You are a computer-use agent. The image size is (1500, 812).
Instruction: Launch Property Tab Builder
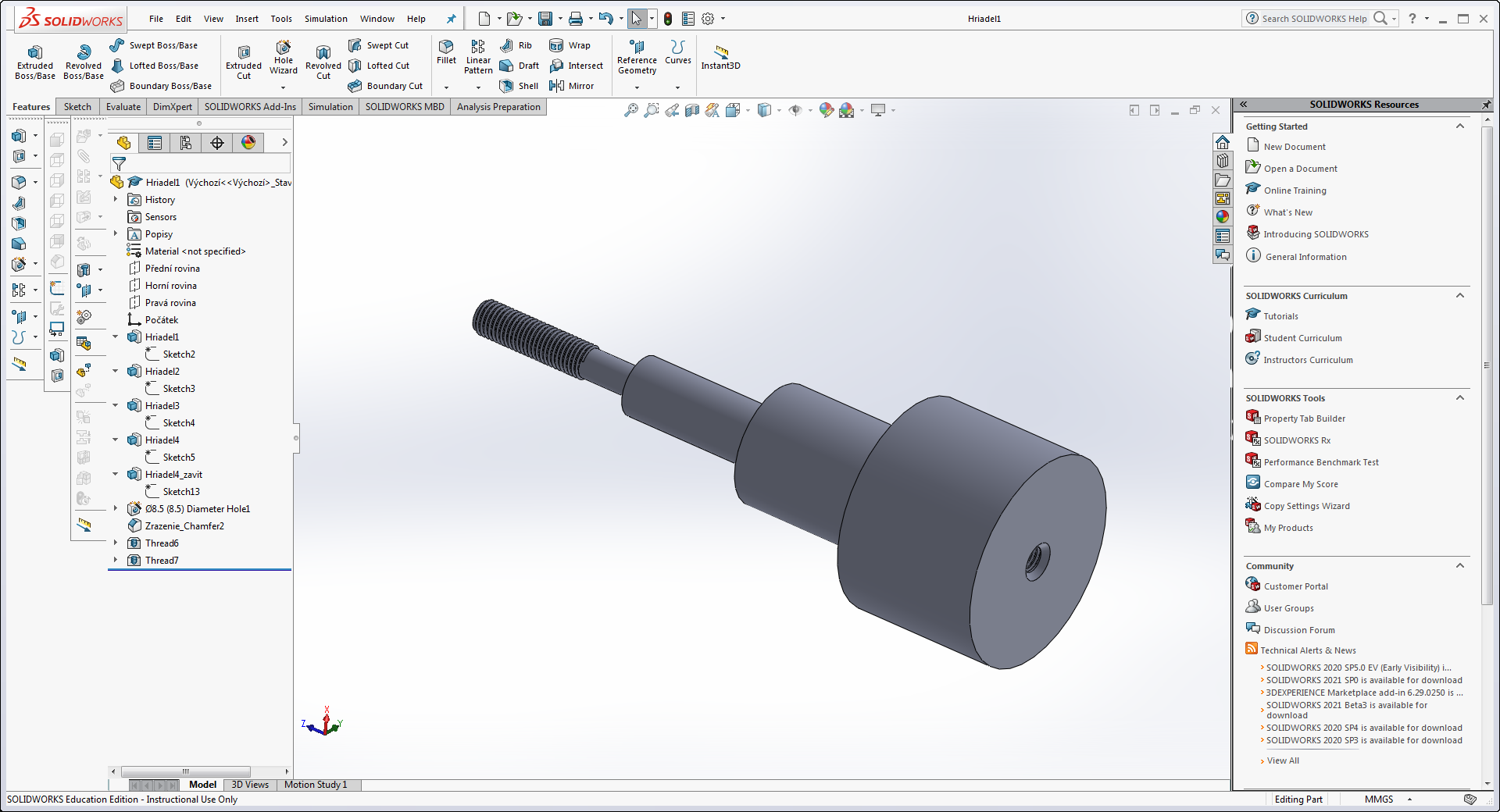tap(1305, 418)
